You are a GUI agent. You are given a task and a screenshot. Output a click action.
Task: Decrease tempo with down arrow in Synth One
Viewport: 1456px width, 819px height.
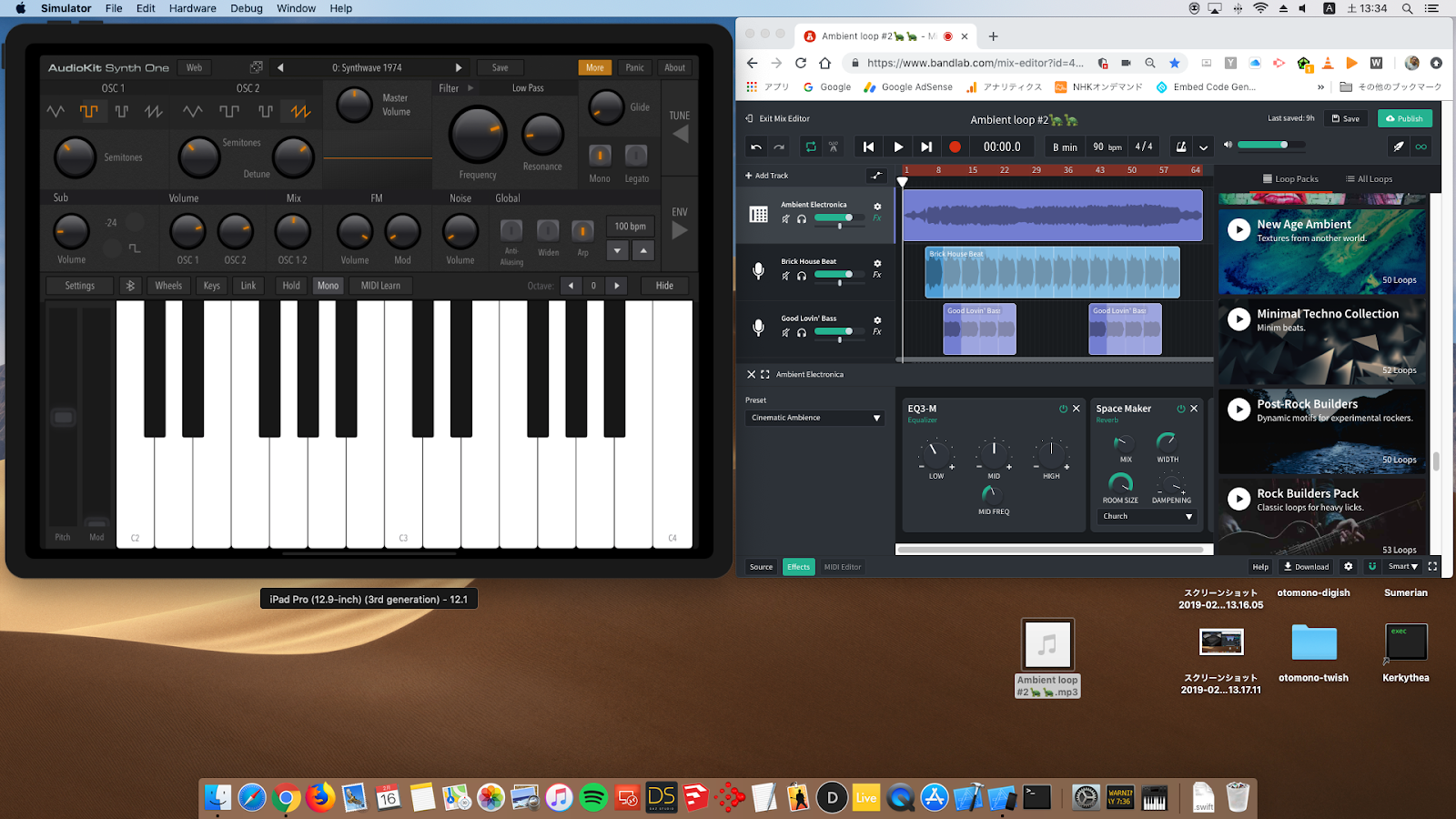pos(618,250)
